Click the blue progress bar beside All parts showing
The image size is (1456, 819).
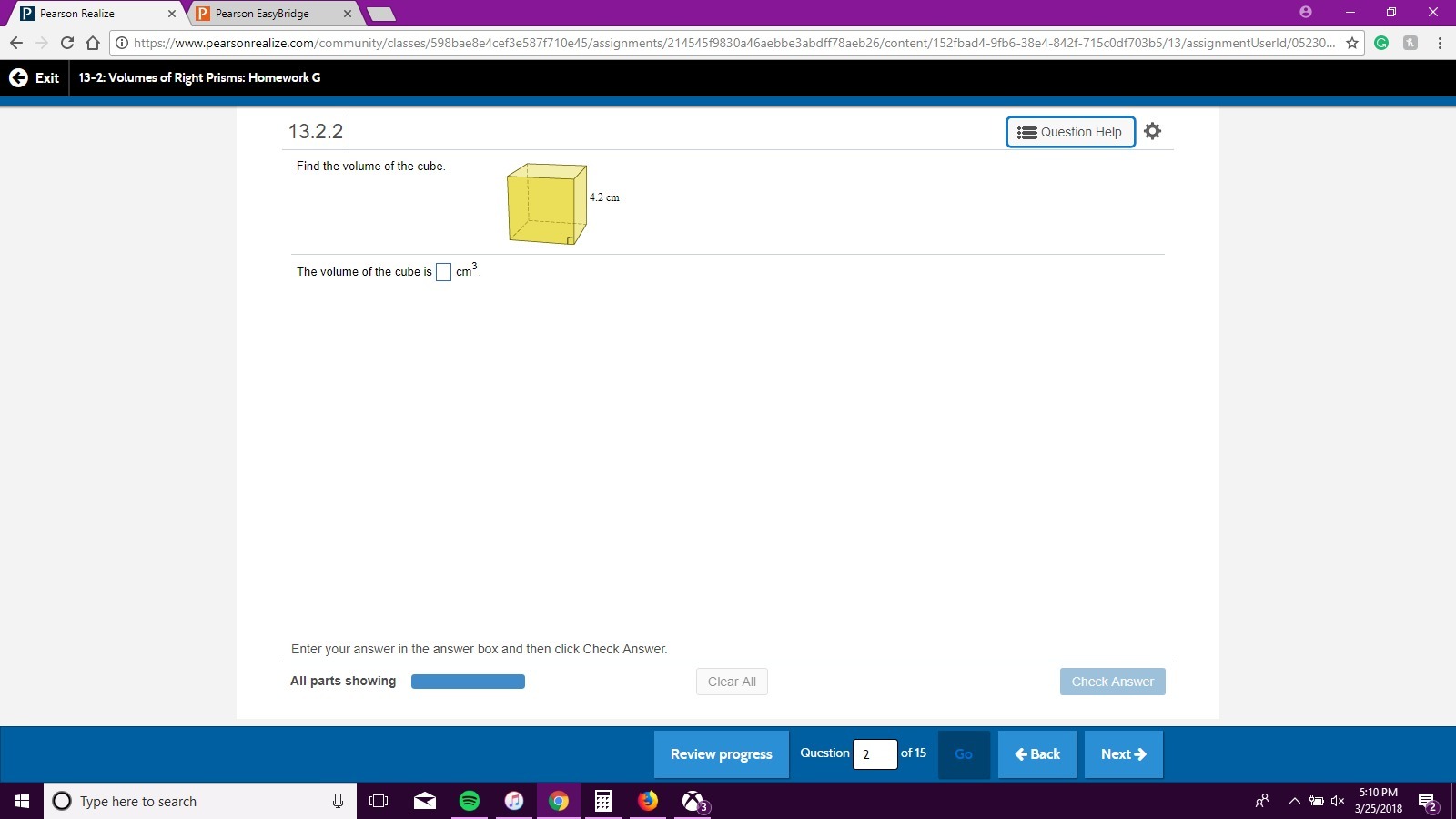click(x=468, y=682)
